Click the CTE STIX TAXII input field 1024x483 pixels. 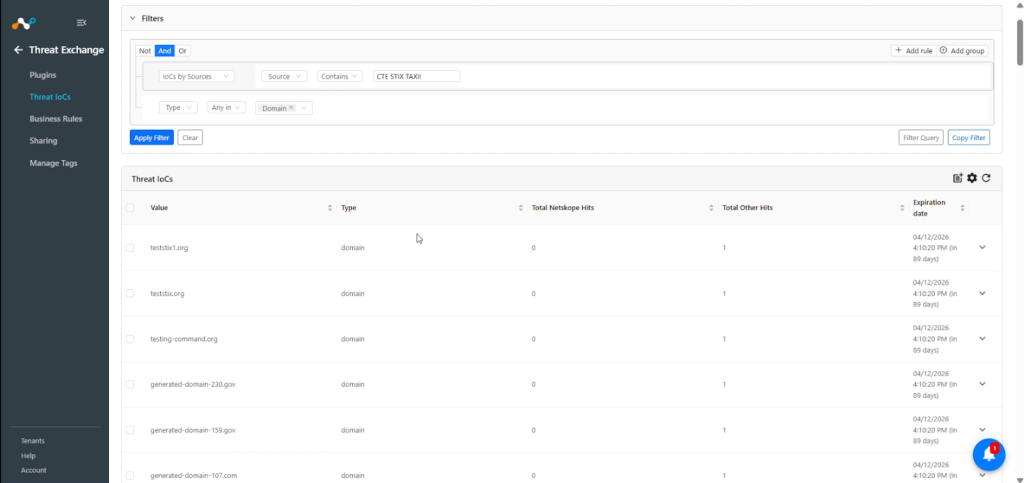(x=416, y=76)
